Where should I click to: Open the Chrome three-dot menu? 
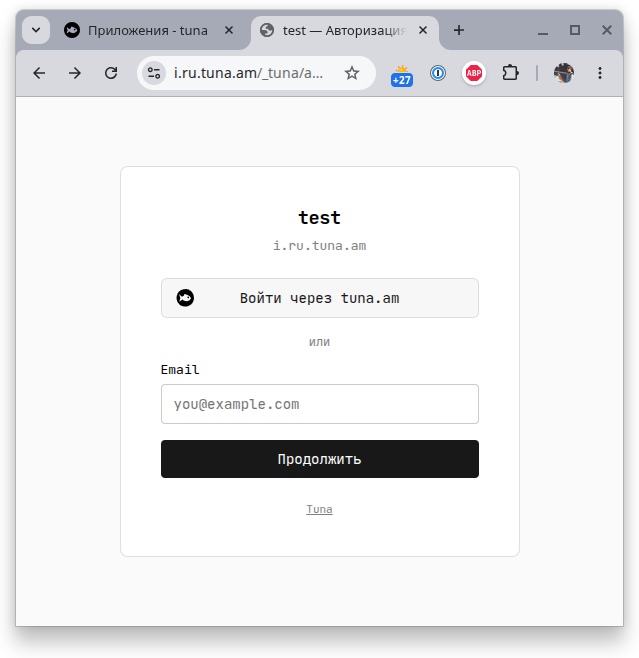pos(600,73)
